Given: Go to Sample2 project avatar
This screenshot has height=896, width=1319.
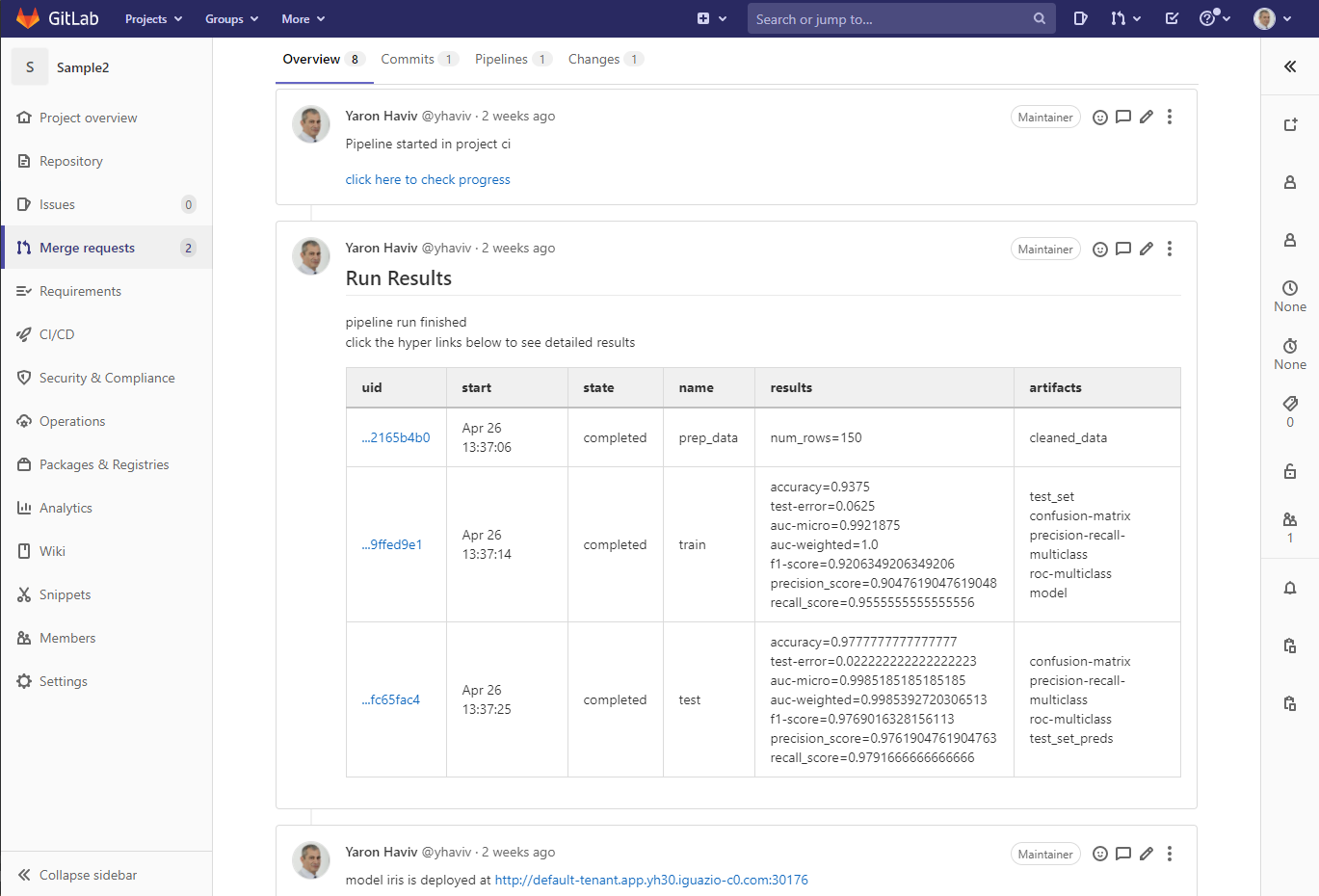Looking at the screenshot, I should click(30, 67).
